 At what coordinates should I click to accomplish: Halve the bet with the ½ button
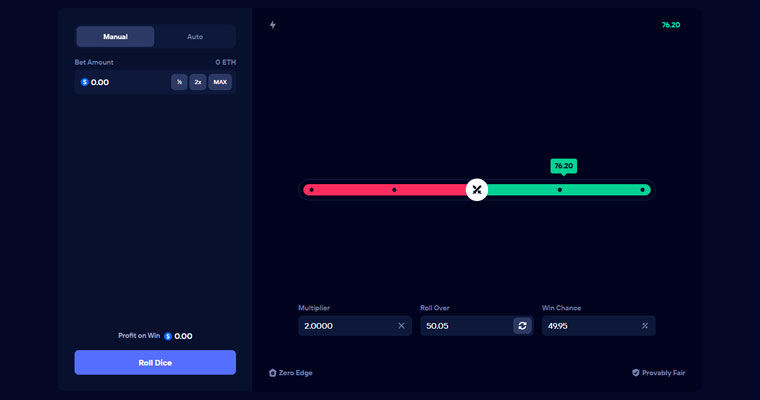[179, 82]
